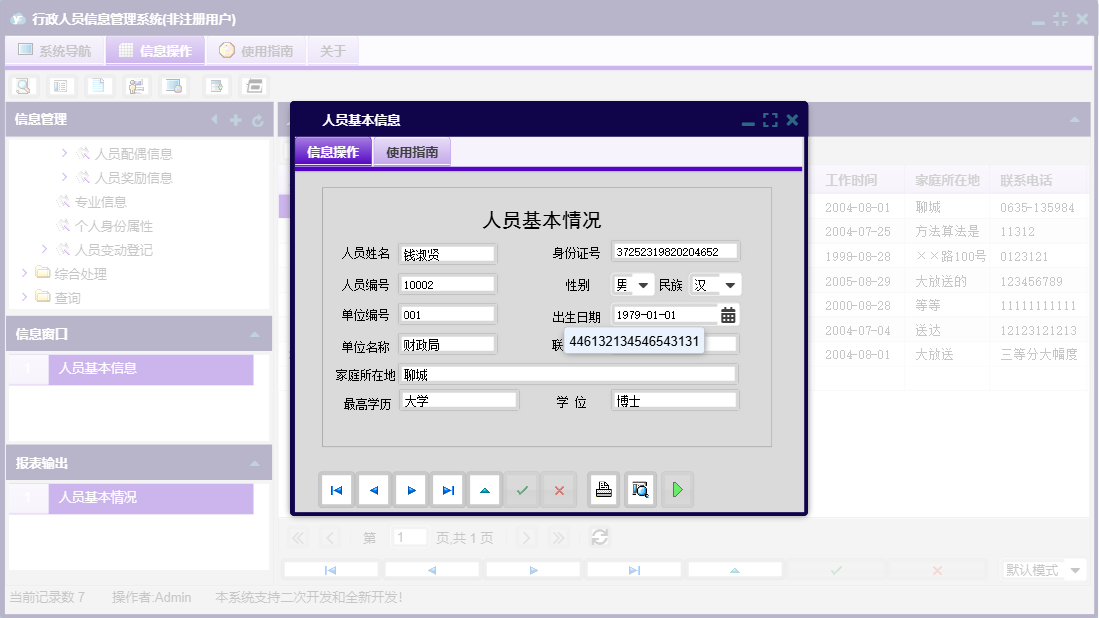Open print preview in the 人员基本信息 dialog
This screenshot has height=618, width=1099.
[x=640, y=489]
